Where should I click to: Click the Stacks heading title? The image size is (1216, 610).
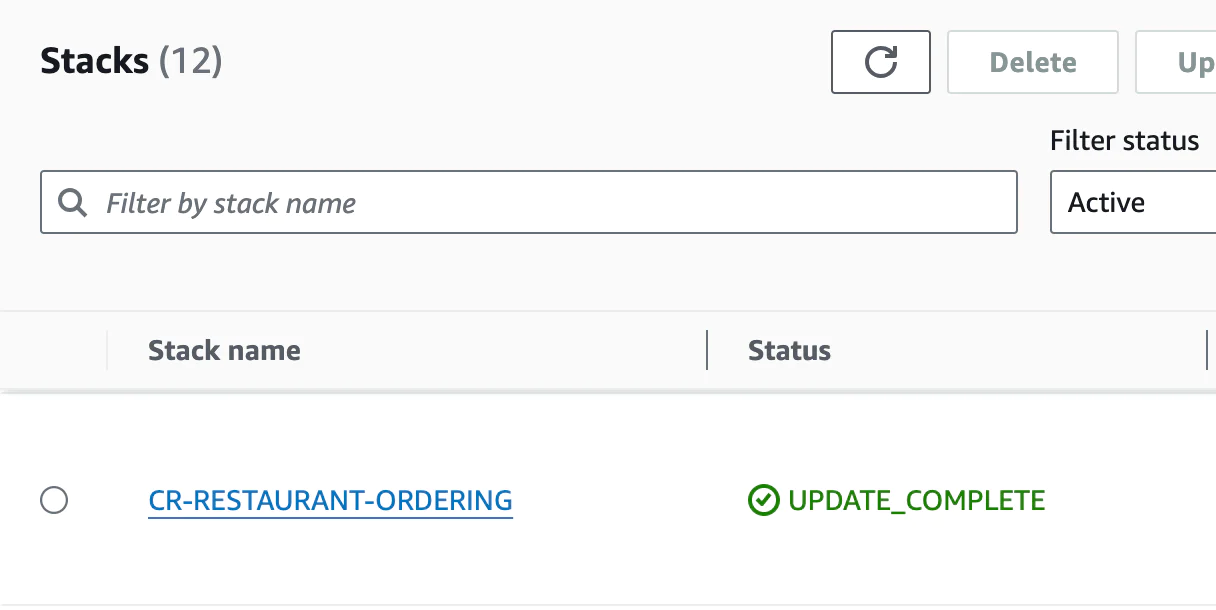[96, 62]
